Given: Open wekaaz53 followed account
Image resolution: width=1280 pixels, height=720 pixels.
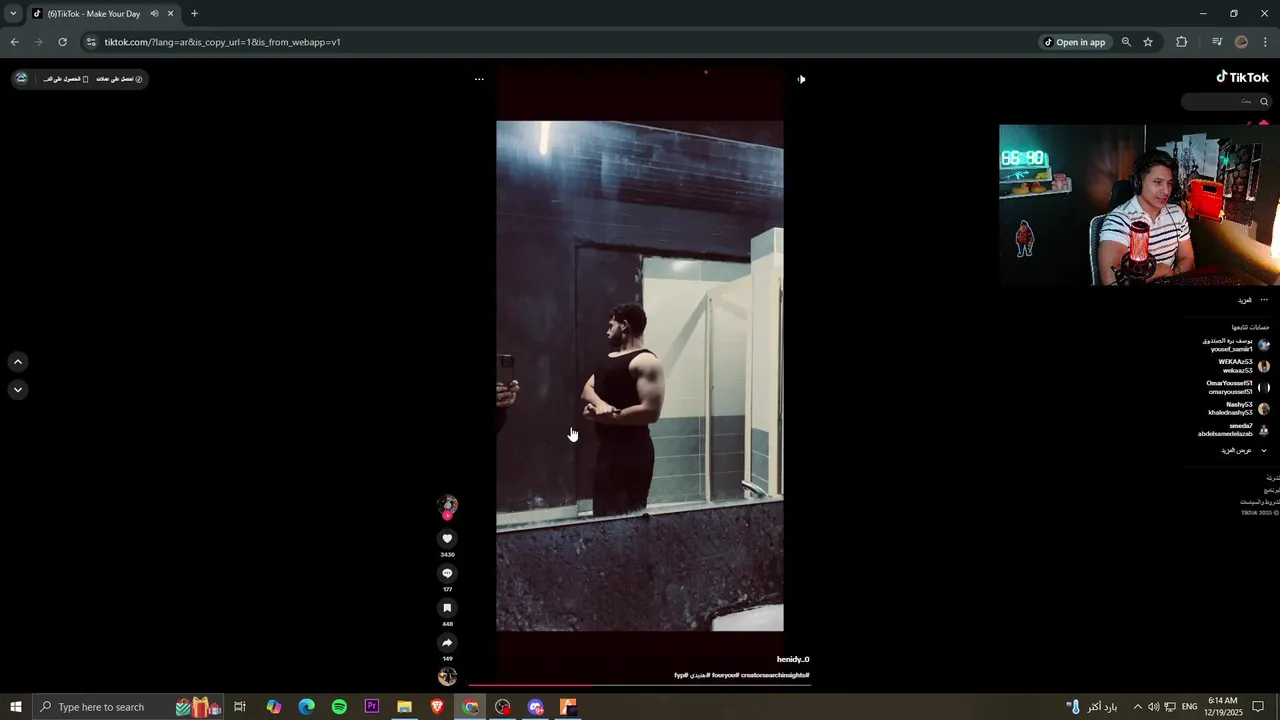Looking at the screenshot, I should point(1243,366).
